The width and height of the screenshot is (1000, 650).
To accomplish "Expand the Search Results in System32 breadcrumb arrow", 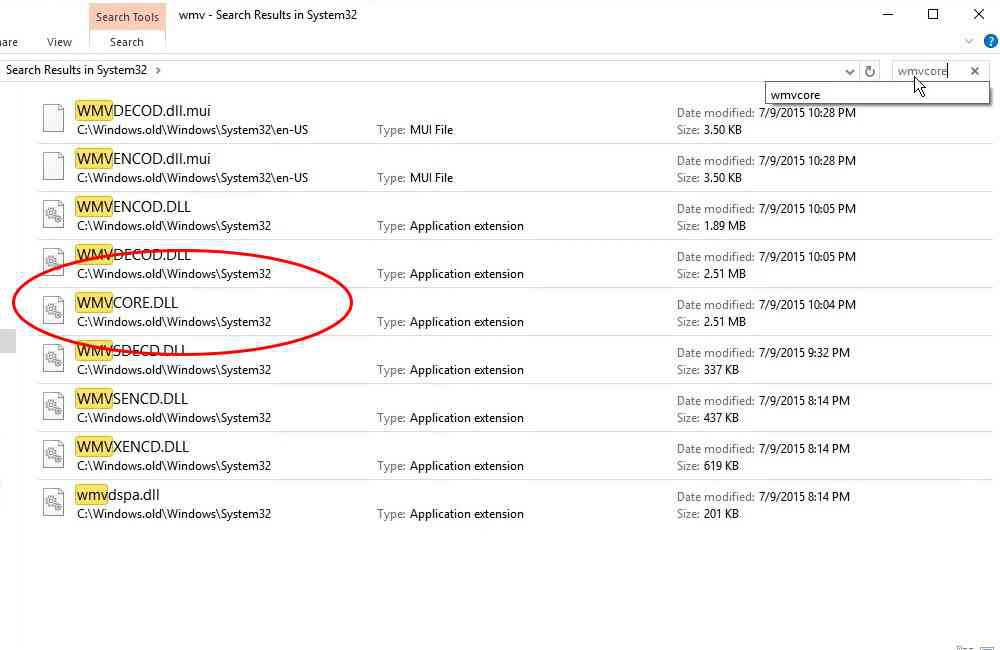I will click(158, 70).
